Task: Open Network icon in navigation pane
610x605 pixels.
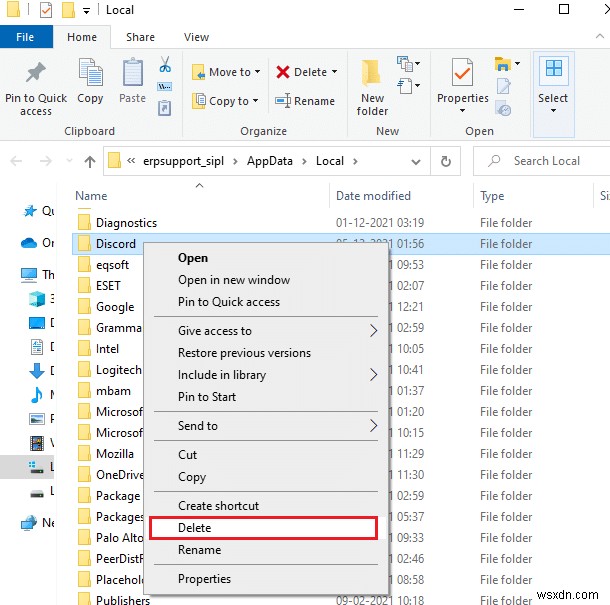Action: 29,523
